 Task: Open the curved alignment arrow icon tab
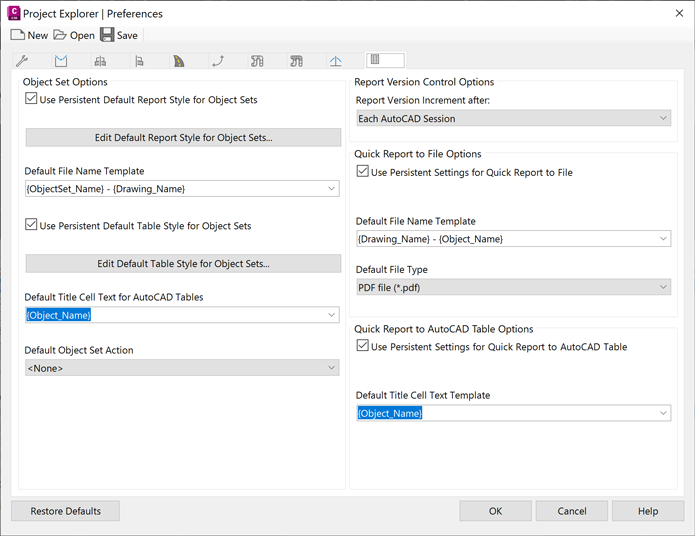218,61
